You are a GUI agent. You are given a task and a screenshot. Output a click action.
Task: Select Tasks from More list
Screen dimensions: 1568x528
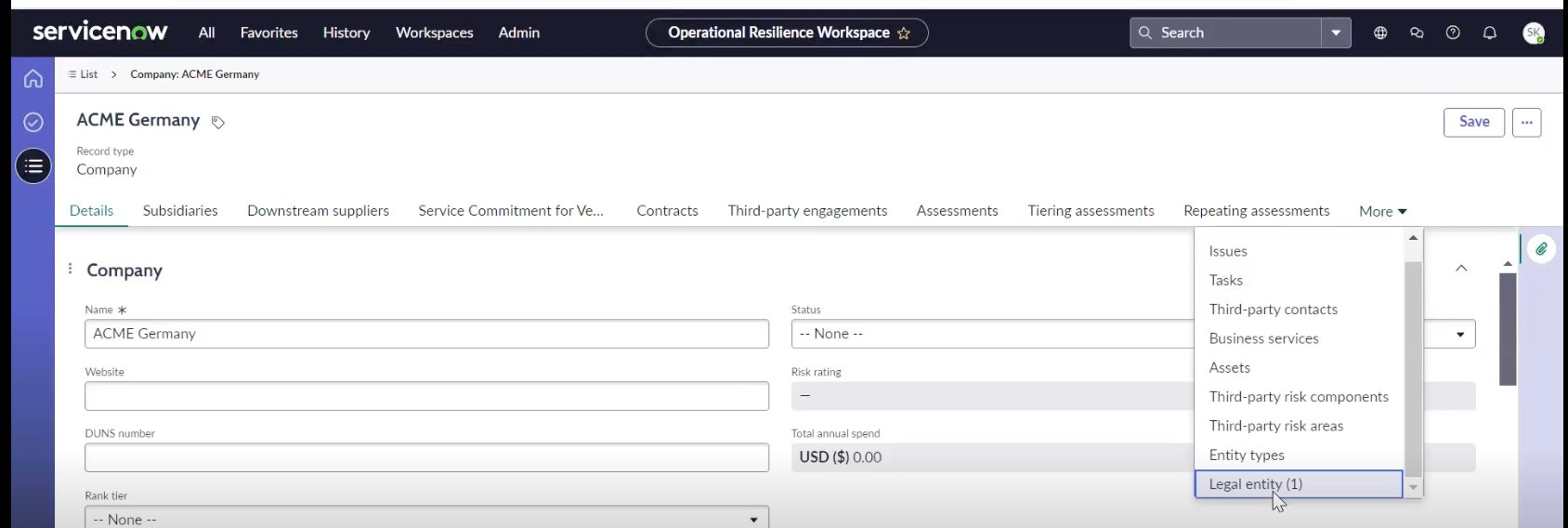pyautogui.click(x=1299, y=280)
